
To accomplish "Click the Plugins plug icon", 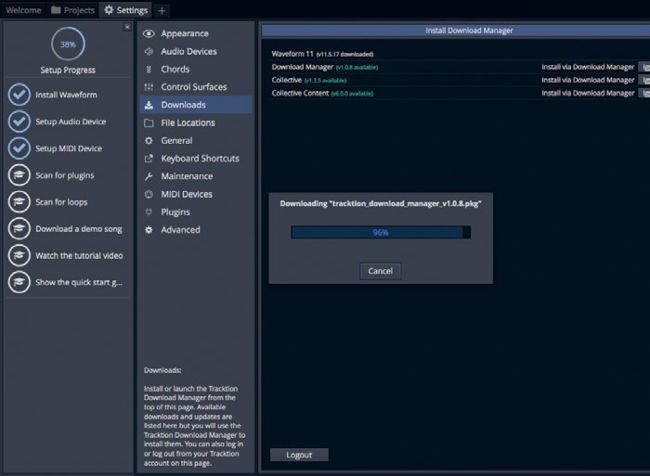I will (149, 212).
